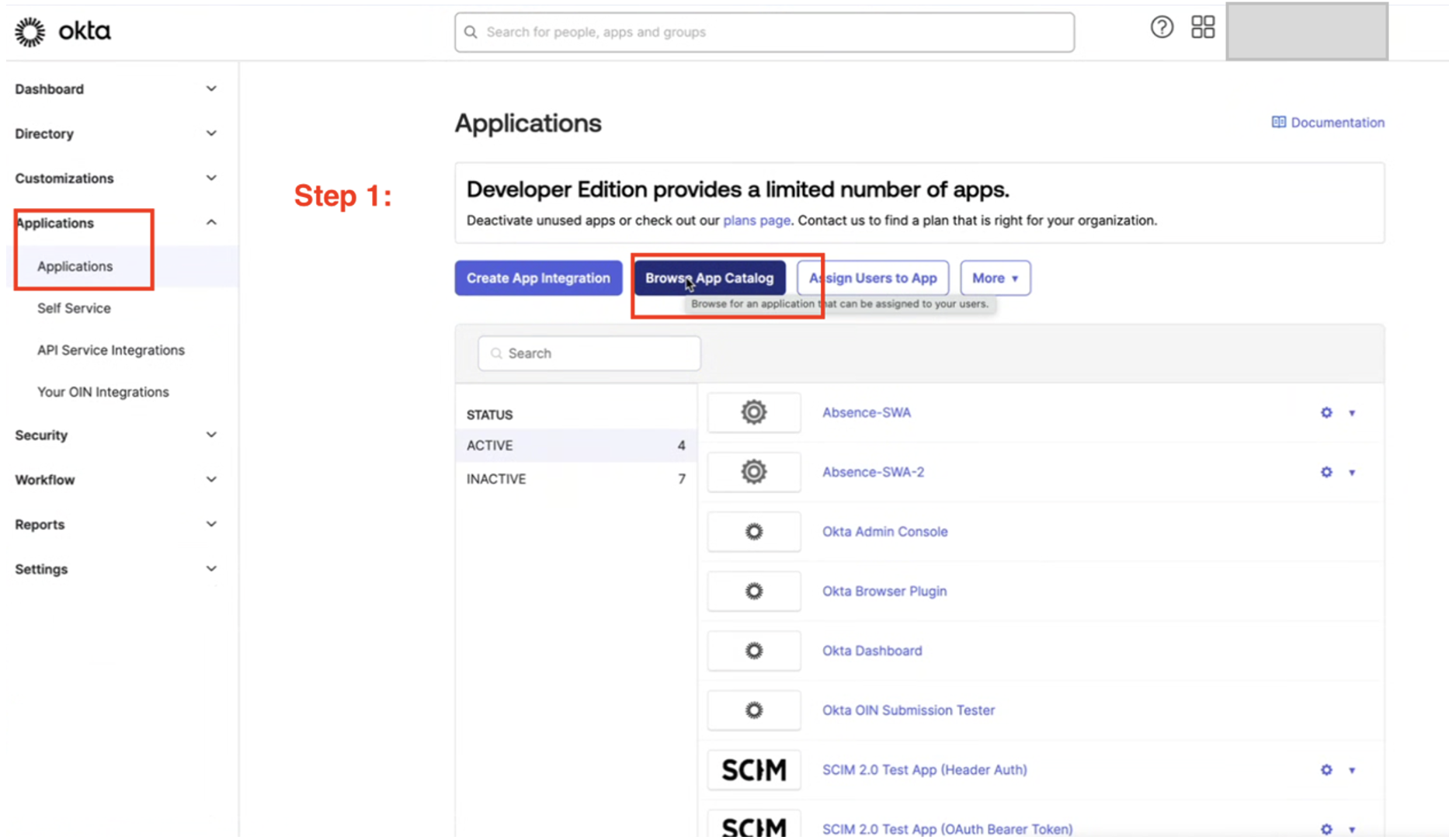1449x840 pixels.
Task: Open the Absence-SWA-2 application link
Action: [x=873, y=472]
